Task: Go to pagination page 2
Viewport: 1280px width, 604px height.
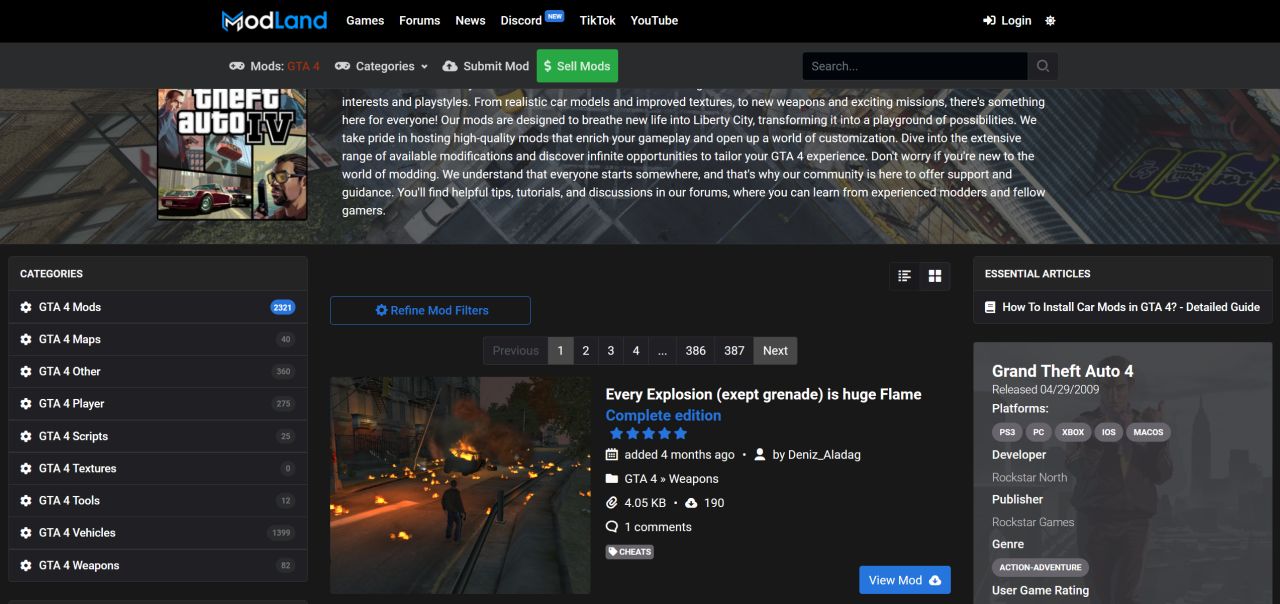Action: click(x=585, y=350)
